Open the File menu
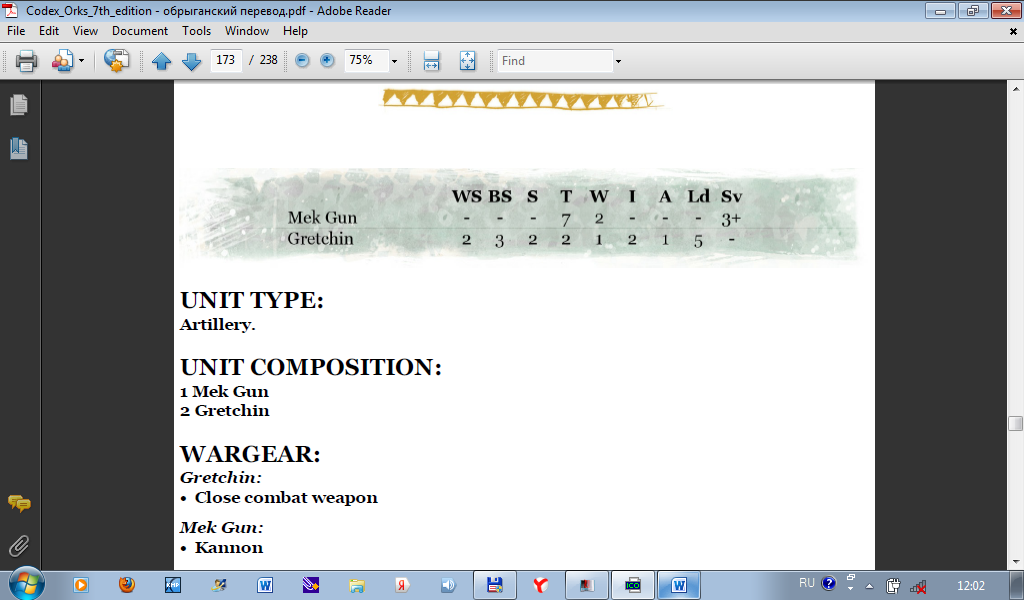1024x600 pixels. coord(16,31)
